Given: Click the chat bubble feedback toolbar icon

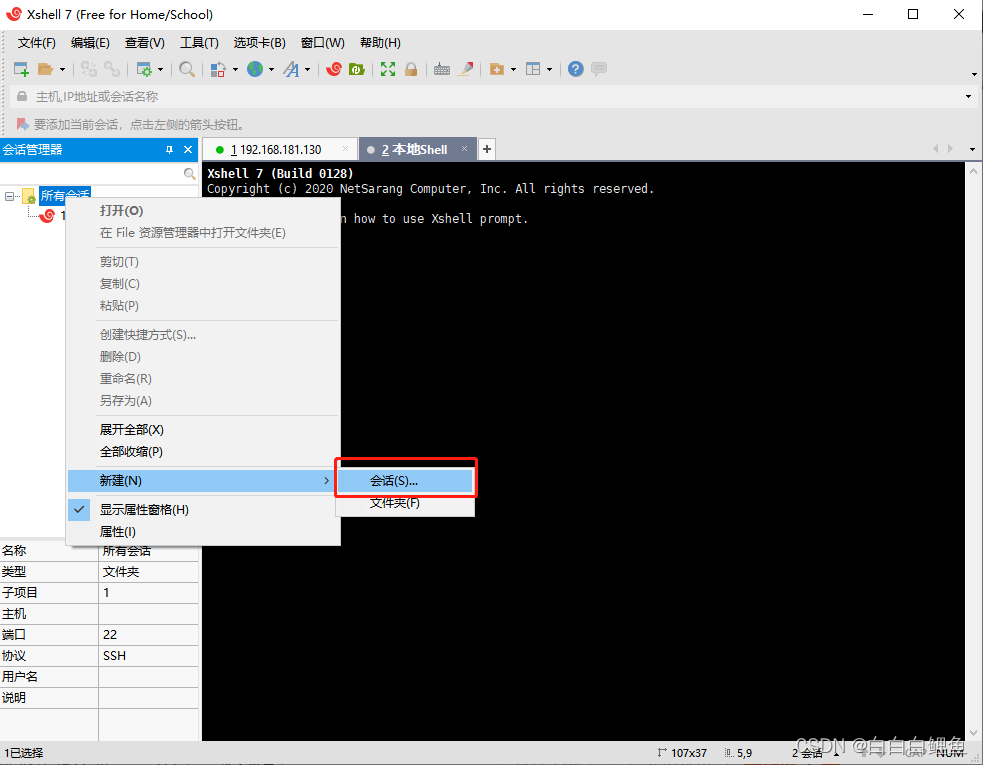Looking at the screenshot, I should click(x=599, y=68).
